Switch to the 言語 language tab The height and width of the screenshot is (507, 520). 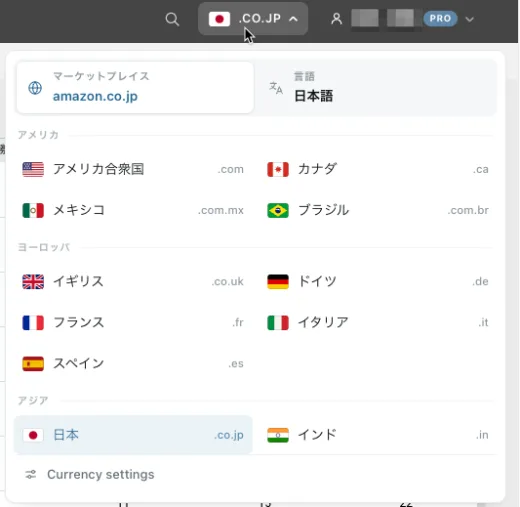point(376,88)
